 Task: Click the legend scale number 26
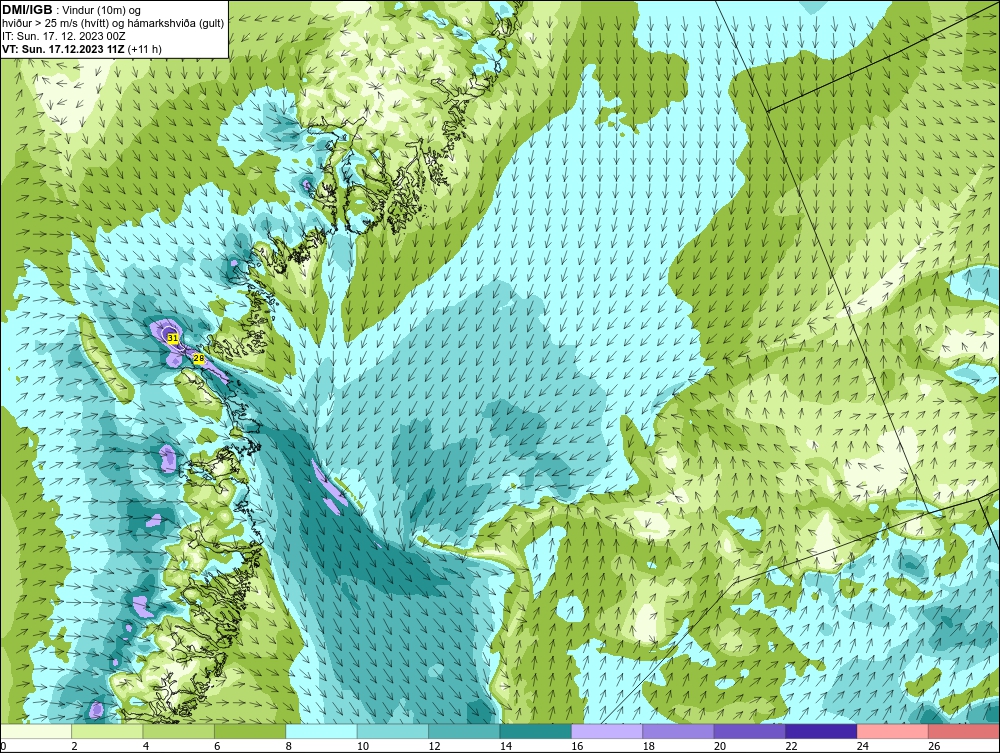pyautogui.click(x=934, y=746)
